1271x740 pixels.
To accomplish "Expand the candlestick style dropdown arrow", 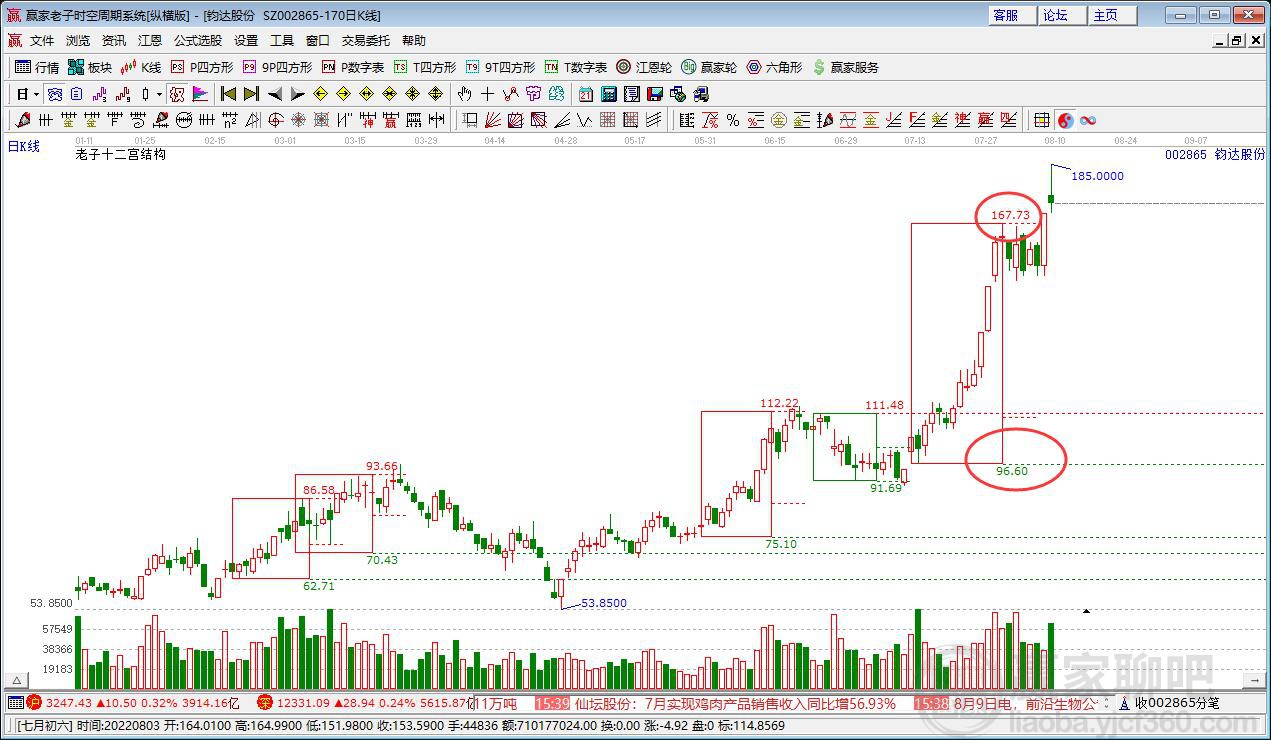I will point(161,94).
